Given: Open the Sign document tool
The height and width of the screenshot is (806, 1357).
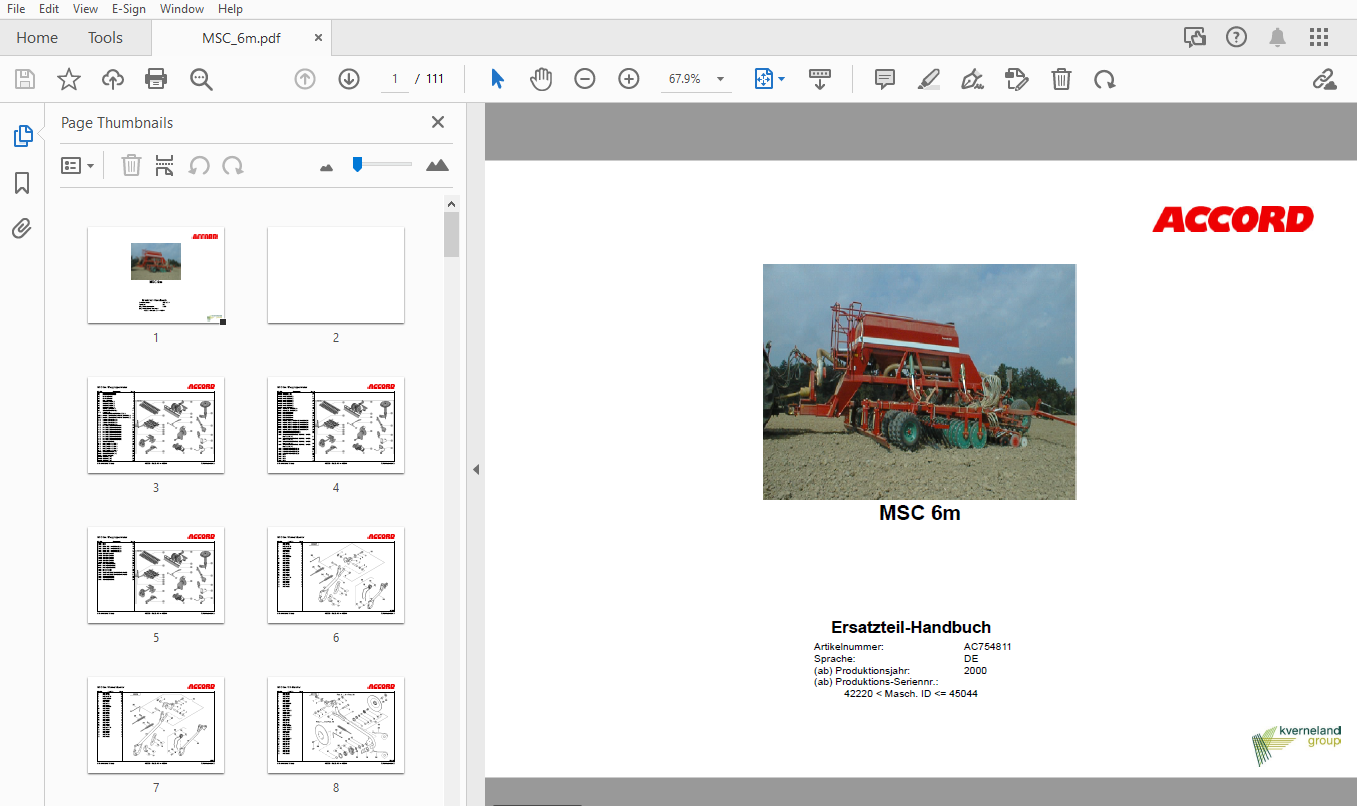Looking at the screenshot, I should (972, 79).
